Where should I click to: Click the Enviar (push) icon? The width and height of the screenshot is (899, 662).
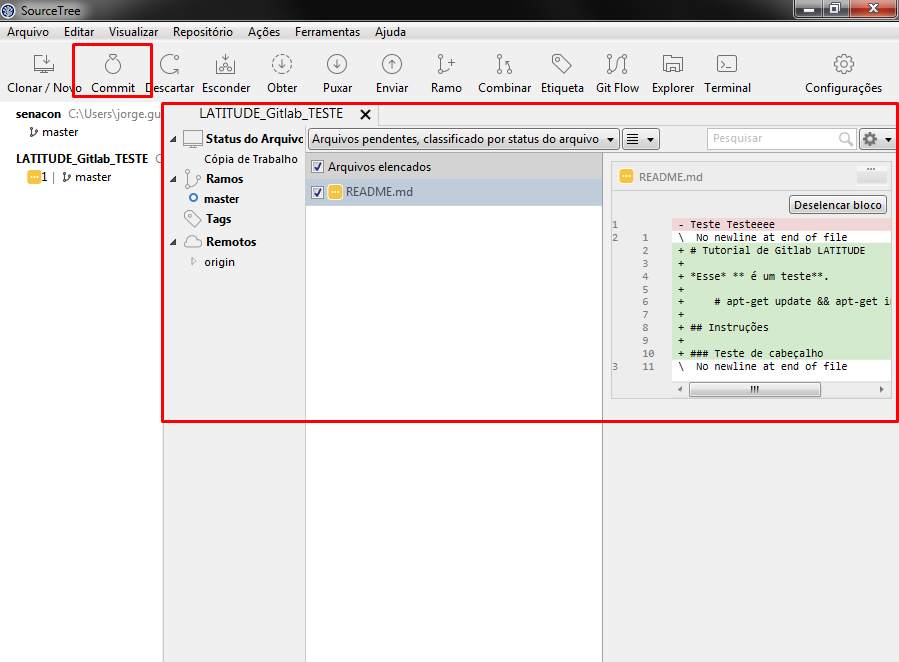tap(392, 66)
